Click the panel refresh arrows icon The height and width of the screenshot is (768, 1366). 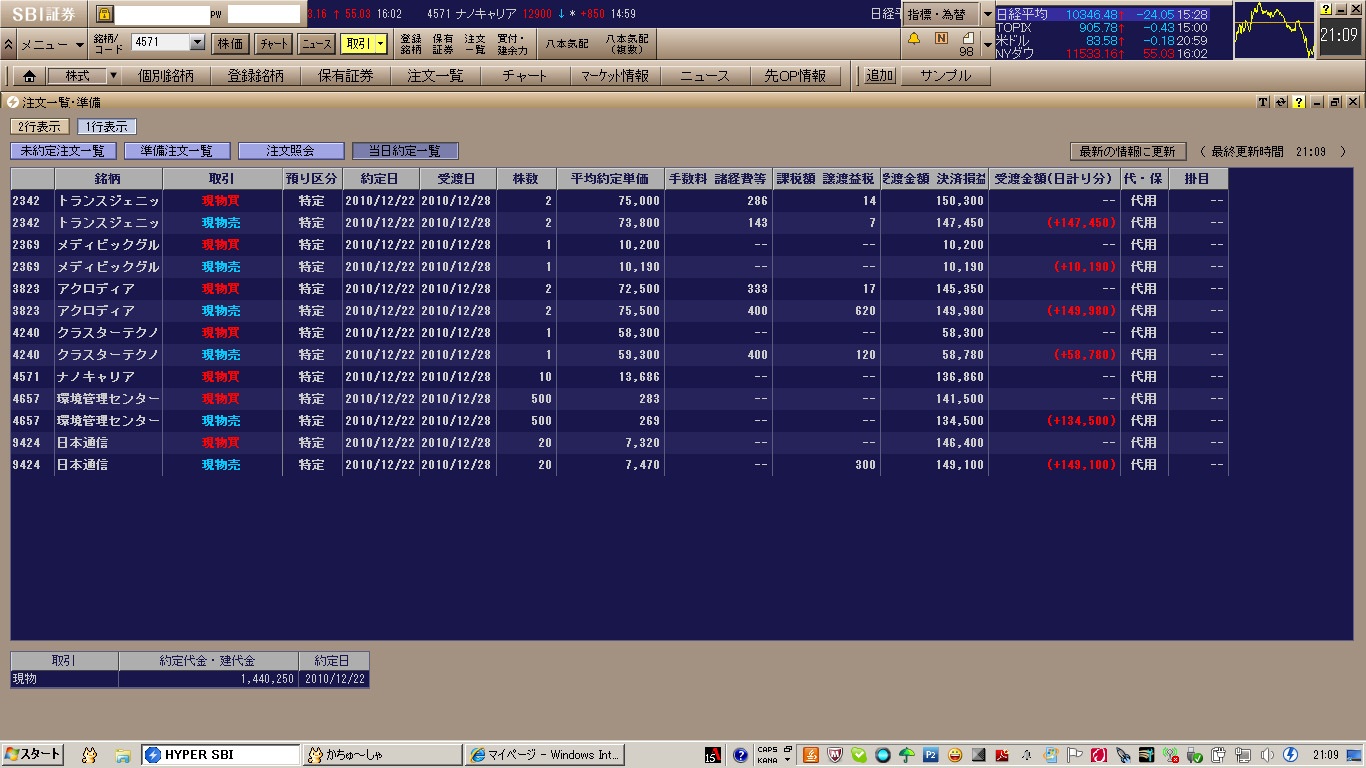point(1281,102)
